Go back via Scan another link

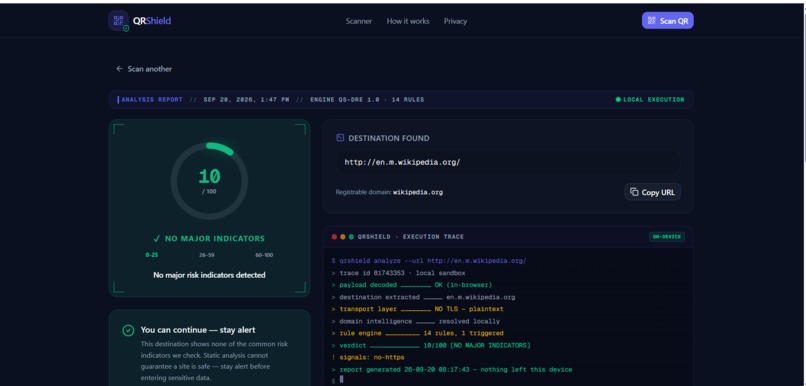pyautogui.click(x=144, y=69)
